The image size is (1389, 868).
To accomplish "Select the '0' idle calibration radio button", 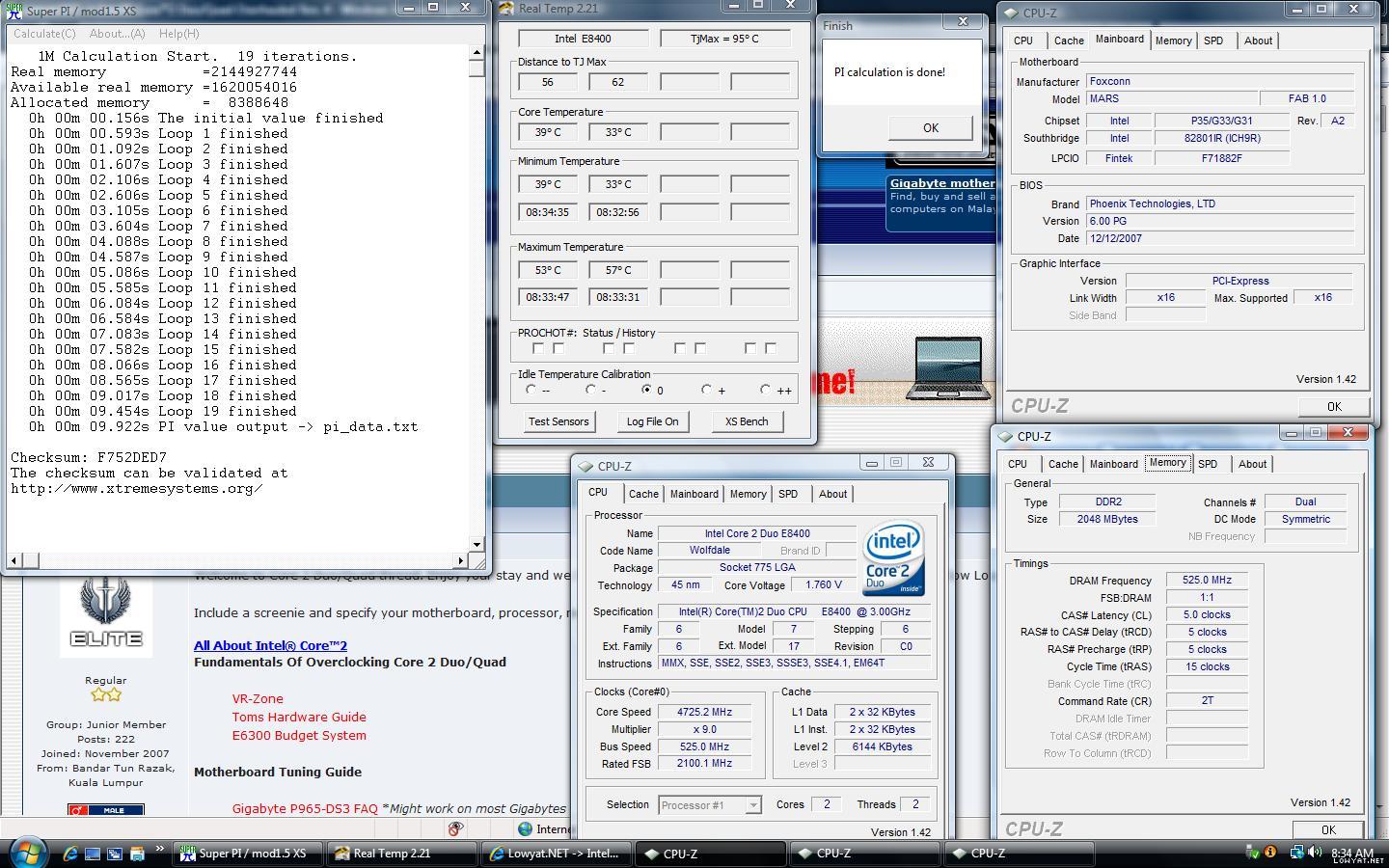I will click(646, 390).
